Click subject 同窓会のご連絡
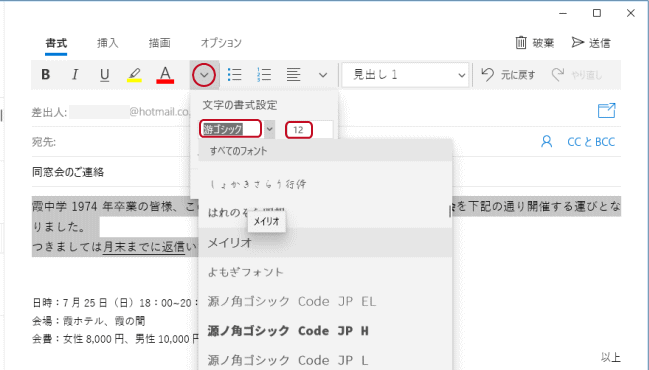 68,172
